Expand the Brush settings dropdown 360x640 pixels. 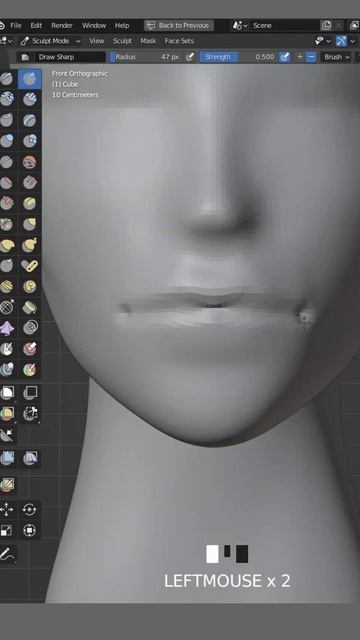337,57
